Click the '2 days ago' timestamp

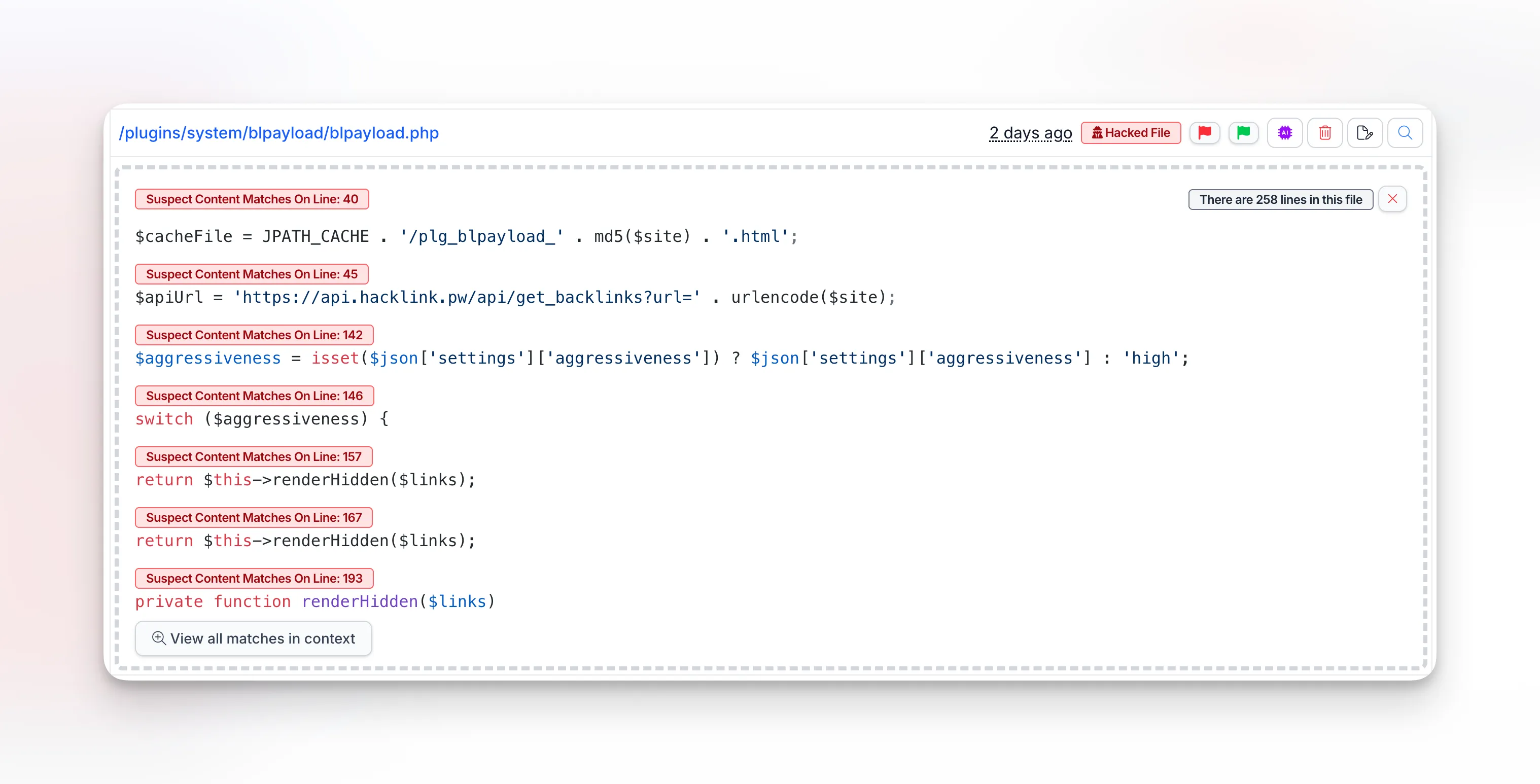click(1030, 133)
